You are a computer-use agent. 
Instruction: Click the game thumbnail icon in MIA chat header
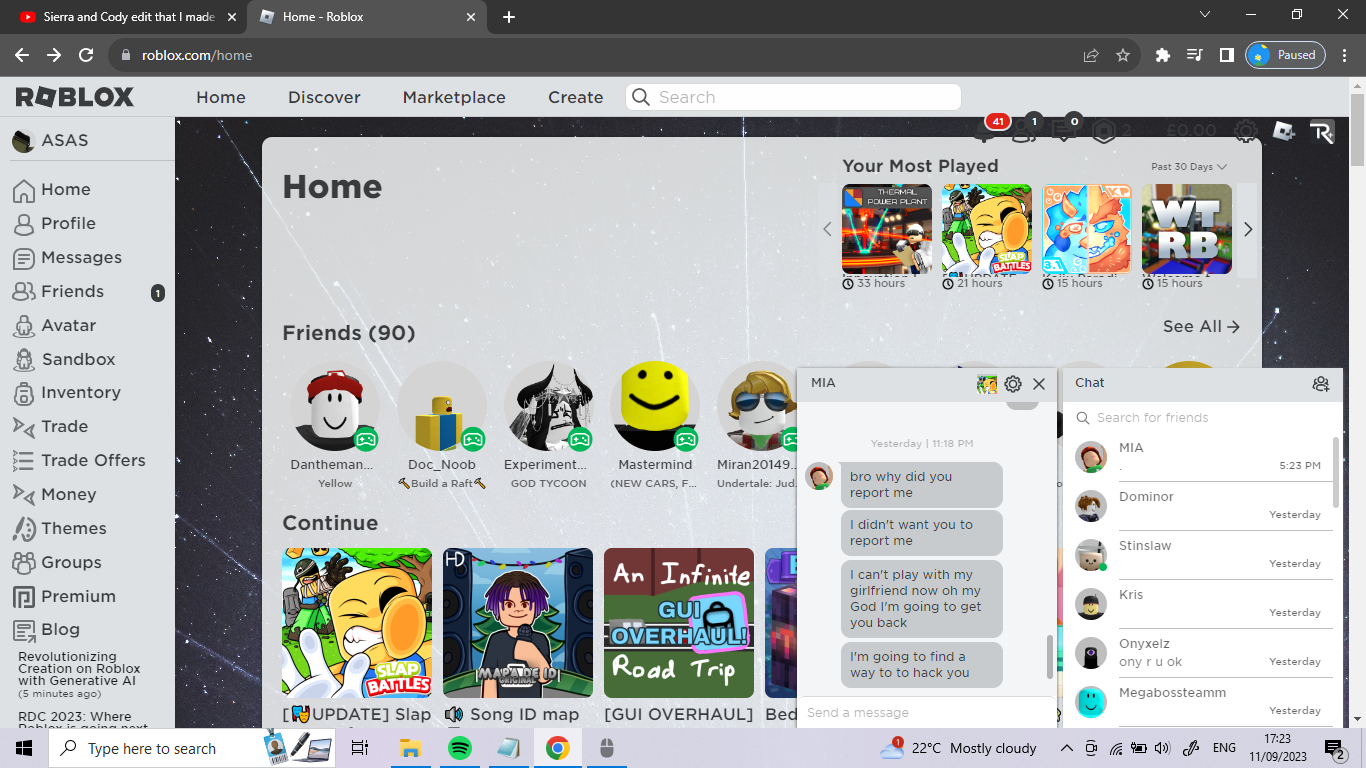pyautogui.click(x=987, y=384)
